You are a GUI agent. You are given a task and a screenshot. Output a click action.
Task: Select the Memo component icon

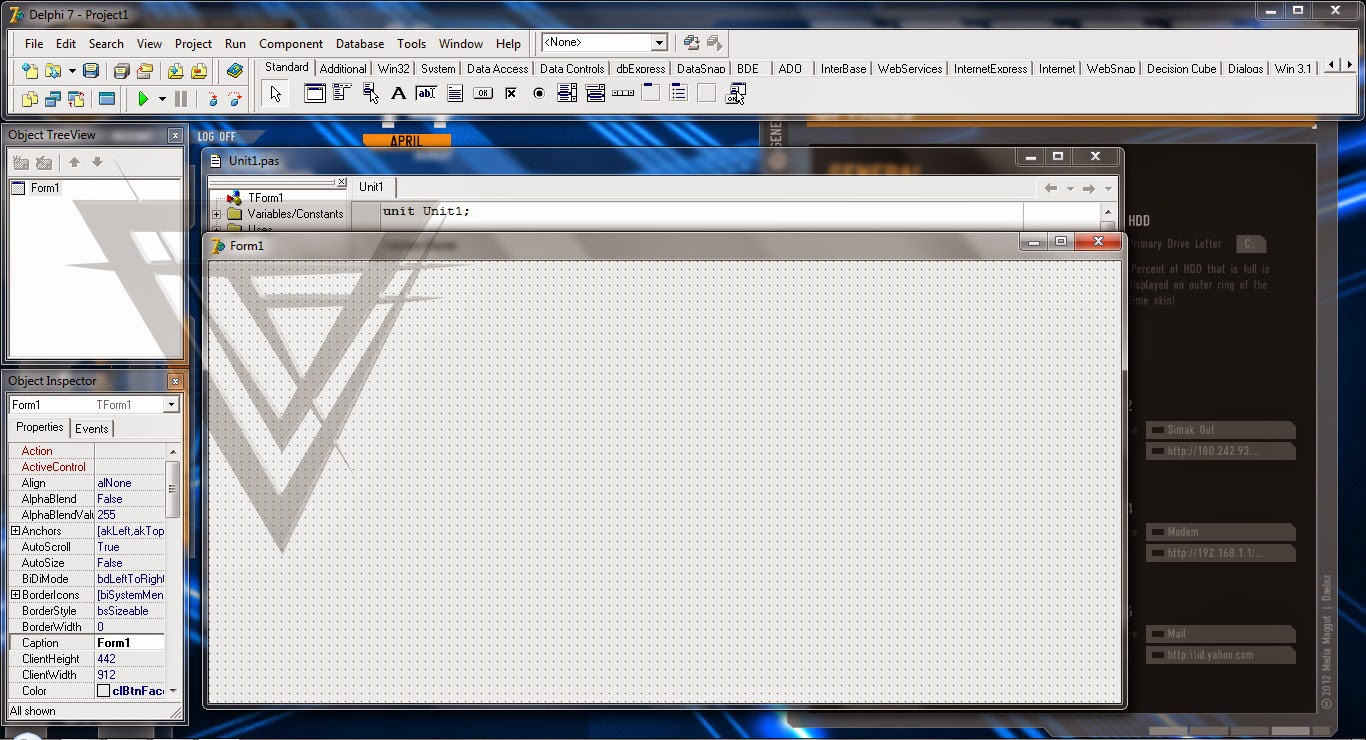point(455,94)
